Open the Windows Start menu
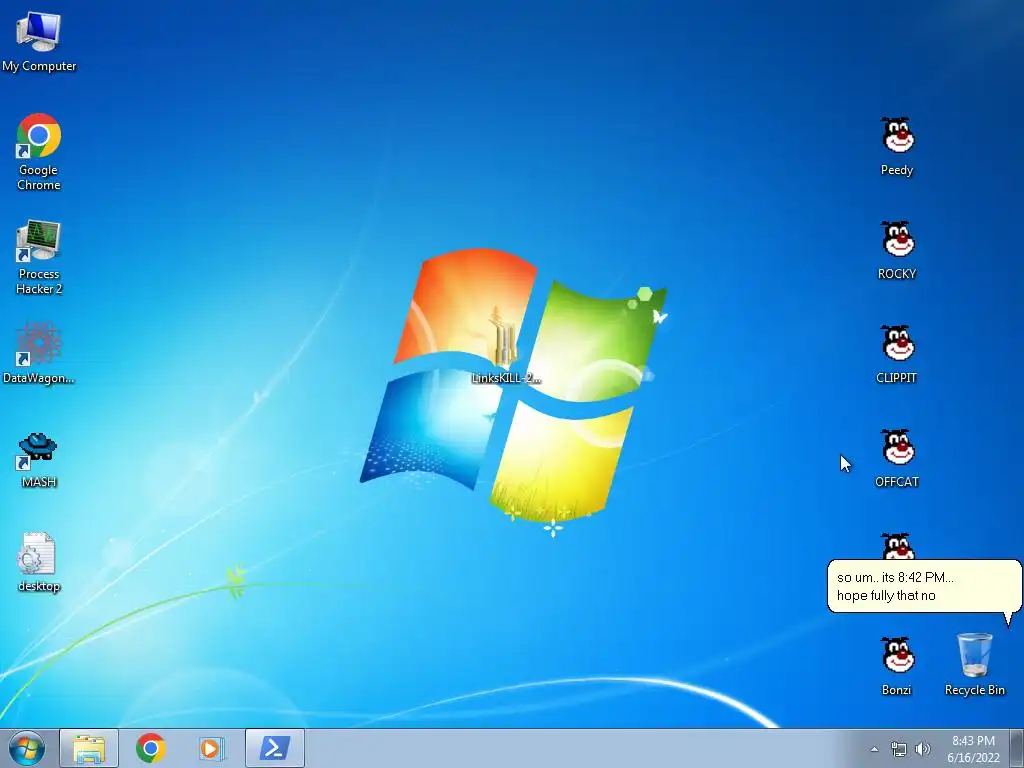This screenshot has width=1024, height=768. click(x=27, y=748)
